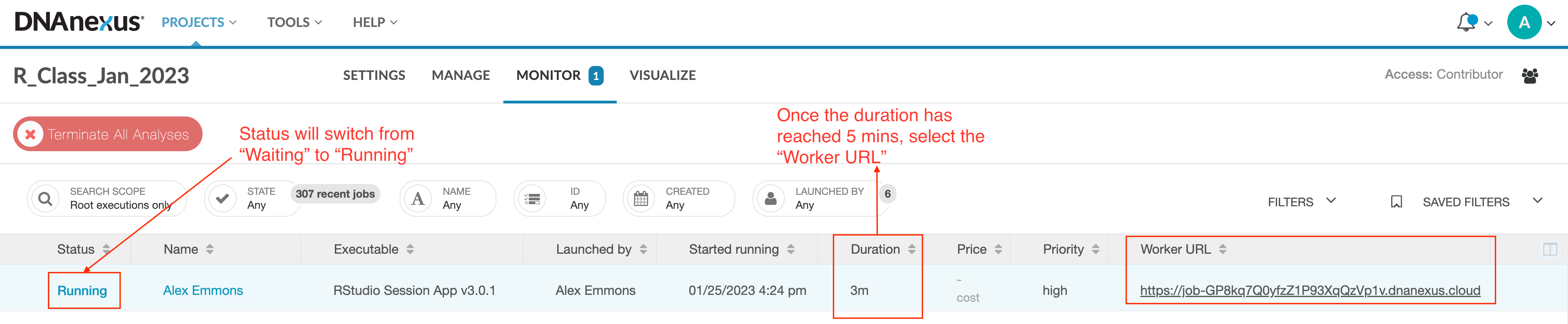
Task: Click the ID filter list icon
Action: [532, 199]
